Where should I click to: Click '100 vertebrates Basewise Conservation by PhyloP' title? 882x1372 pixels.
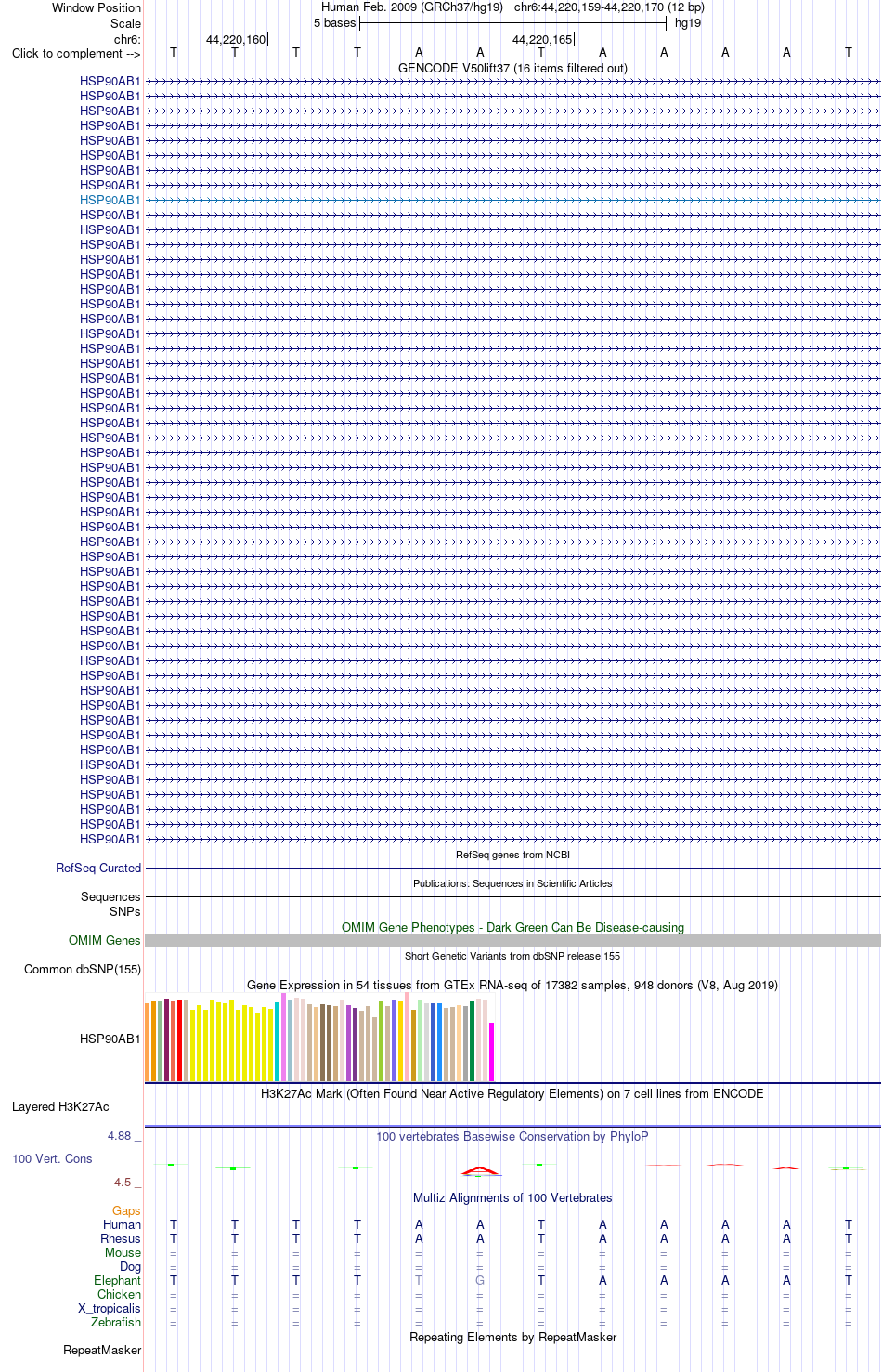[x=512, y=1136]
